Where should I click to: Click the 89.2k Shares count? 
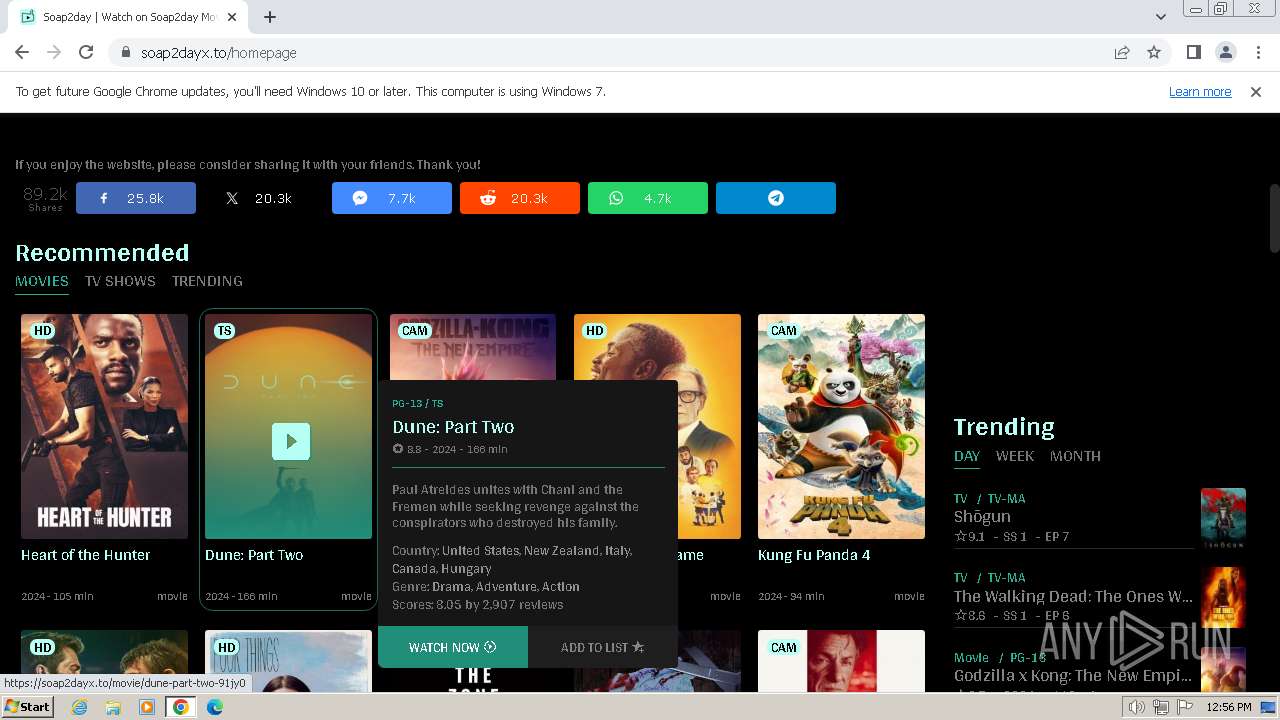pyautogui.click(x=45, y=198)
